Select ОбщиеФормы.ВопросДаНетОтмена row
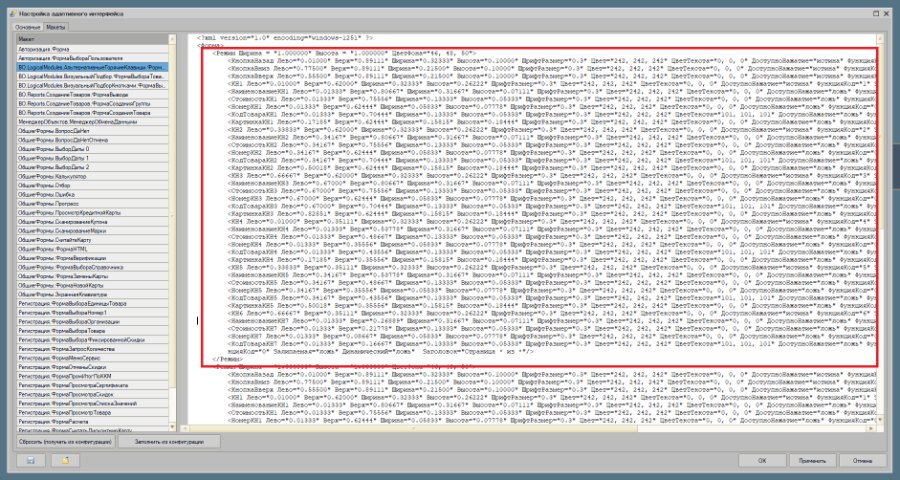The image size is (900, 480). click(x=92, y=140)
